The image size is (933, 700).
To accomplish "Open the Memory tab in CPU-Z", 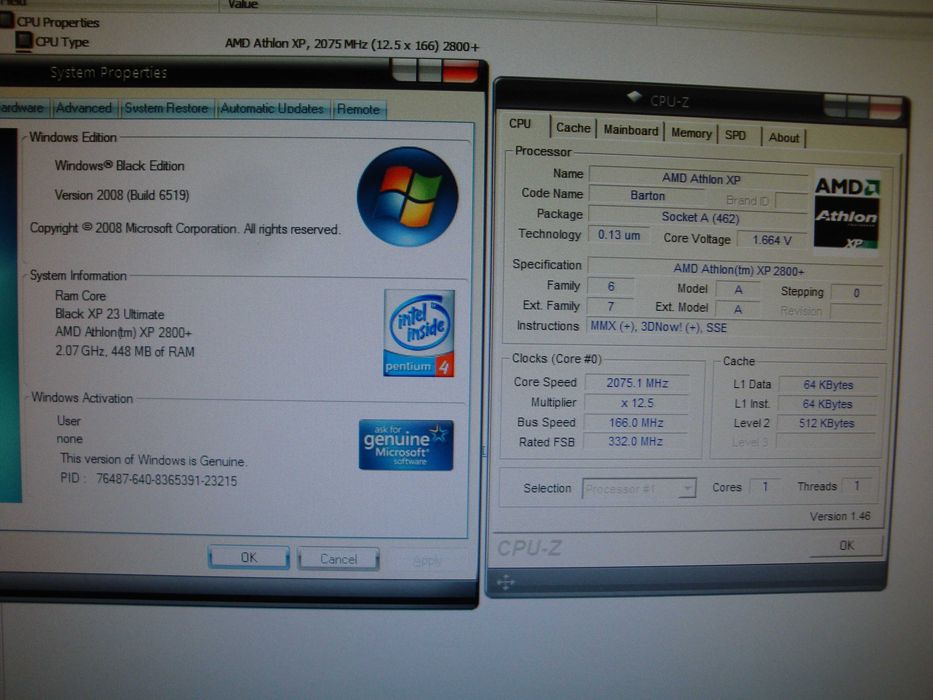I will point(691,133).
